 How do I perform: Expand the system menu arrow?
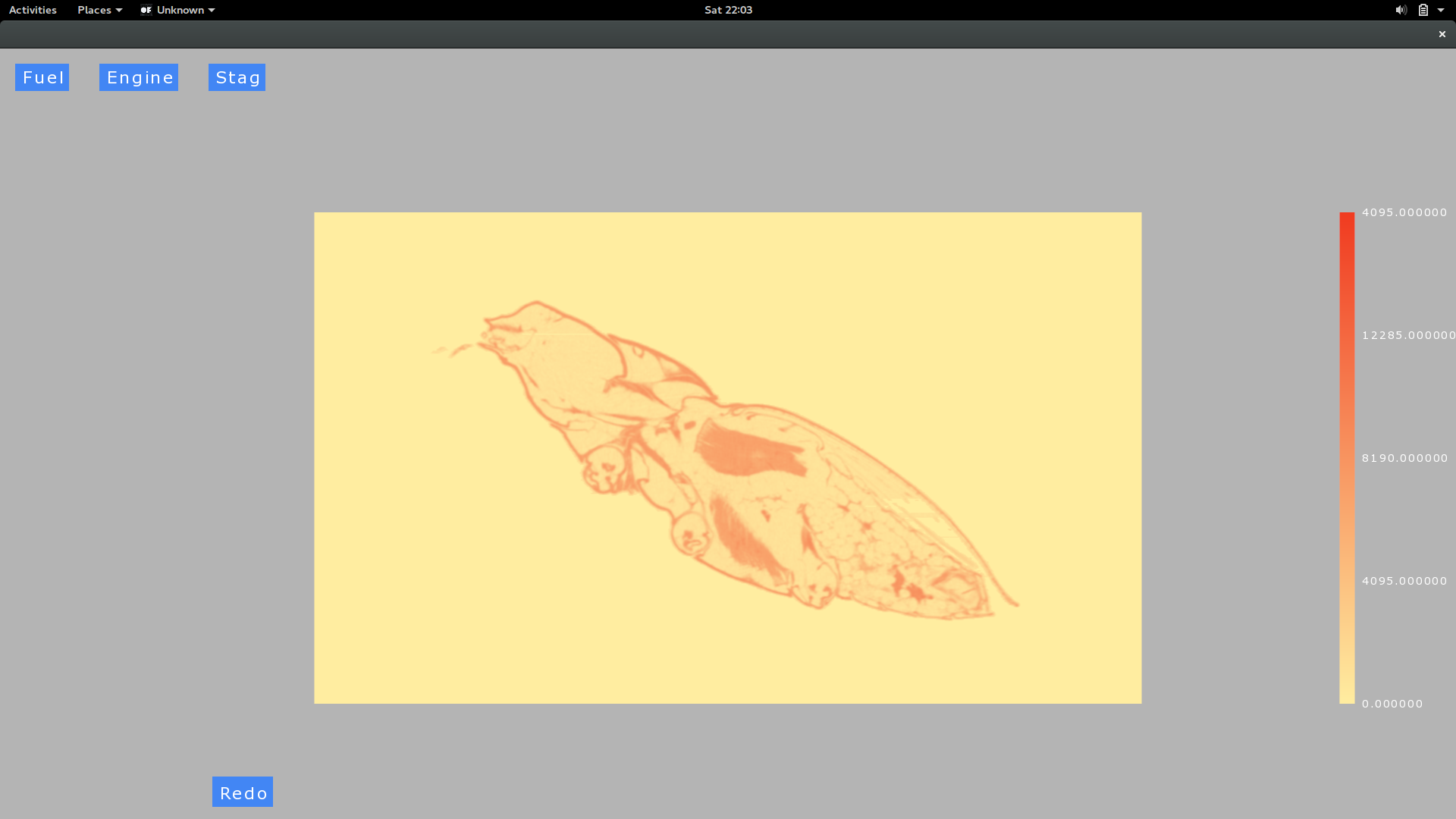pos(1441,10)
